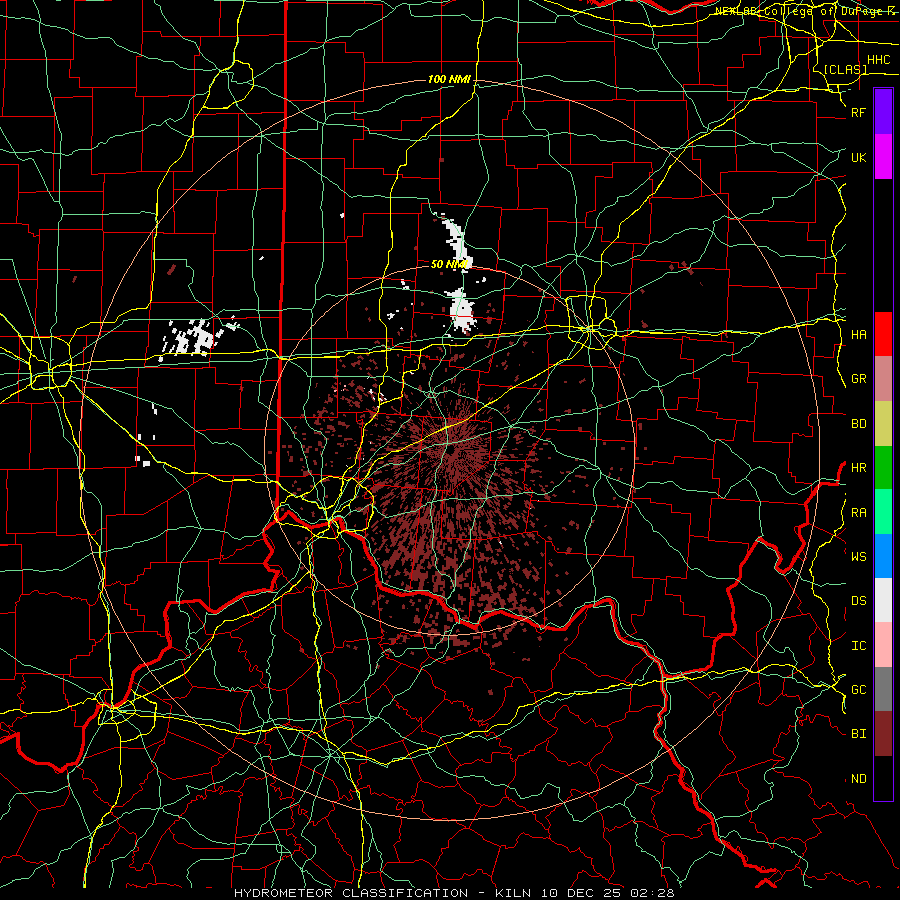Click the '50 NMI' range ring label
Screen dimensions: 900x900
(x=449, y=264)
